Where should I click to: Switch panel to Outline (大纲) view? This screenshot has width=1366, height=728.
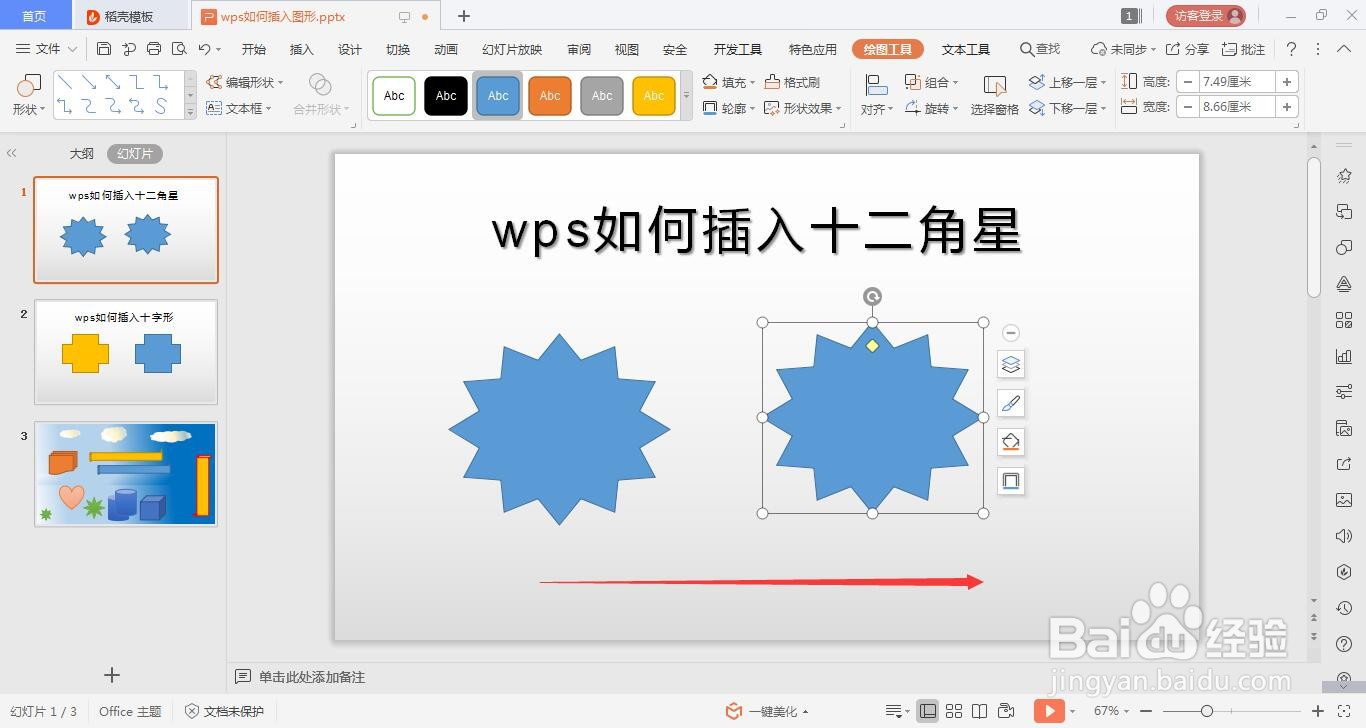[82, 154]
